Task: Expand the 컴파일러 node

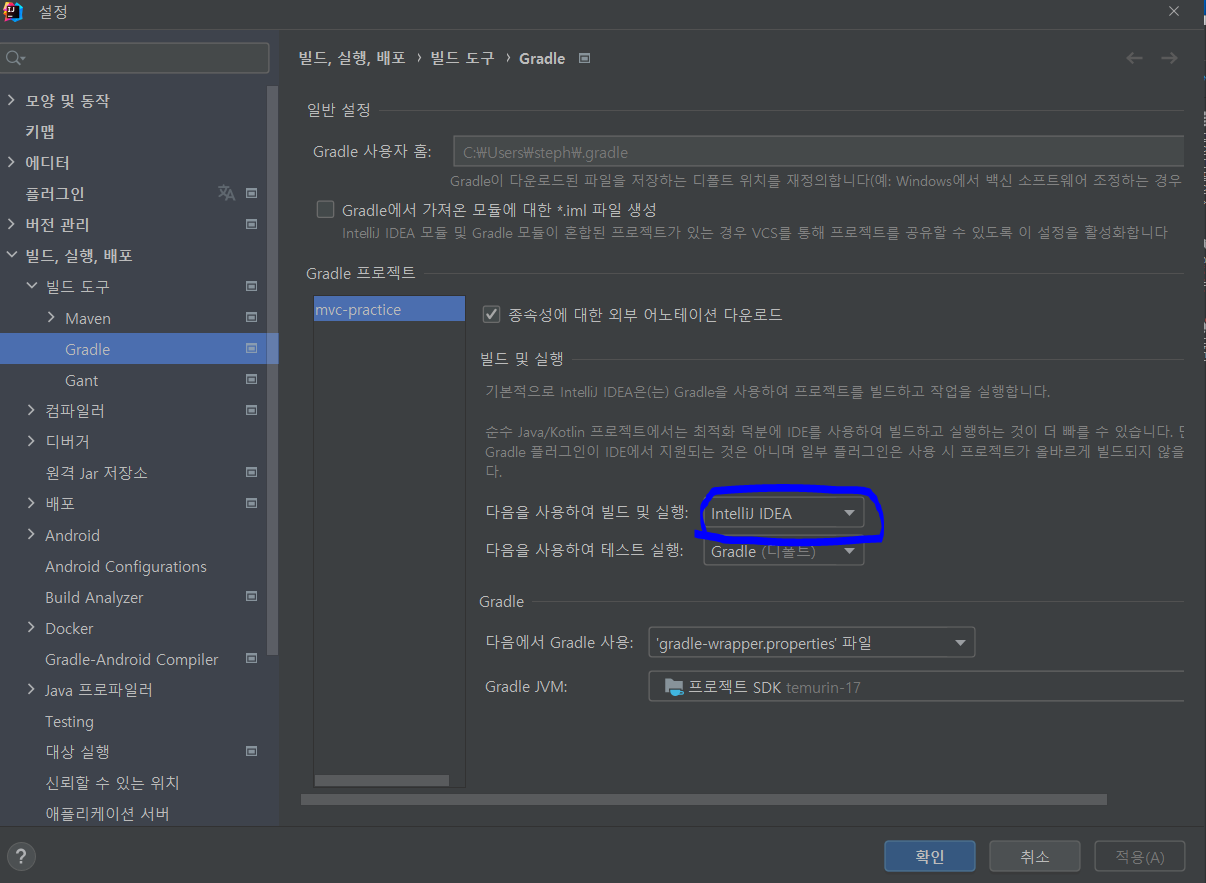Action: [x=32, y=410]
